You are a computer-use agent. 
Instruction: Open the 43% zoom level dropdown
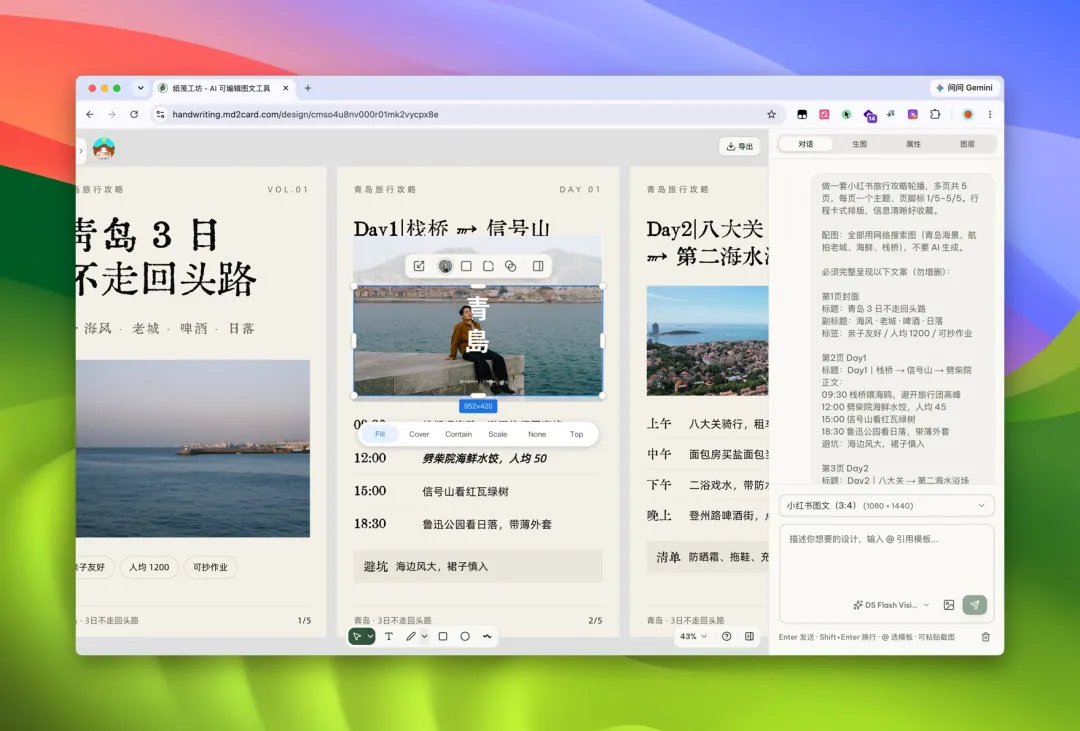point(693,637)
